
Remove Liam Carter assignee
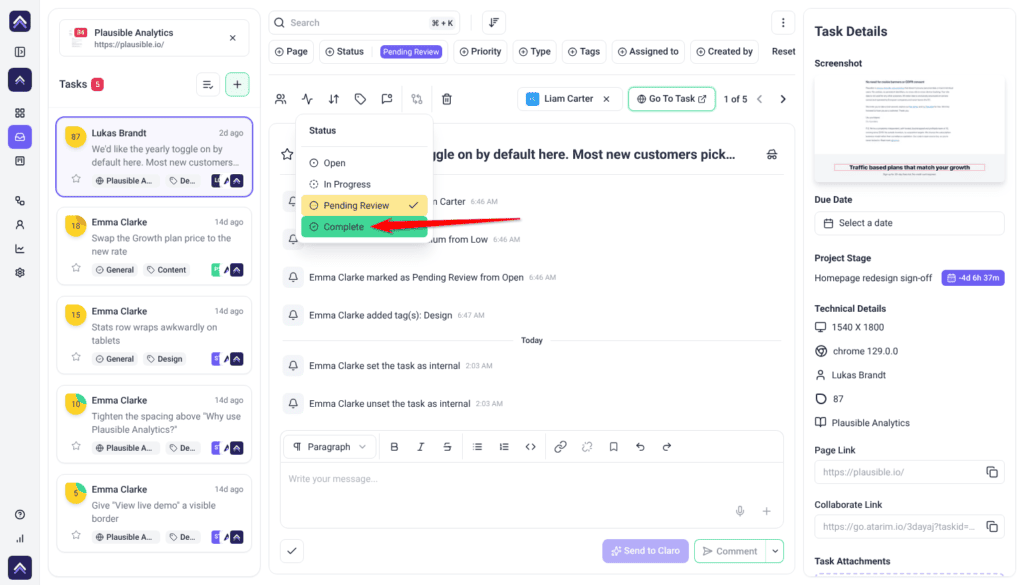(x=607, y=99)
